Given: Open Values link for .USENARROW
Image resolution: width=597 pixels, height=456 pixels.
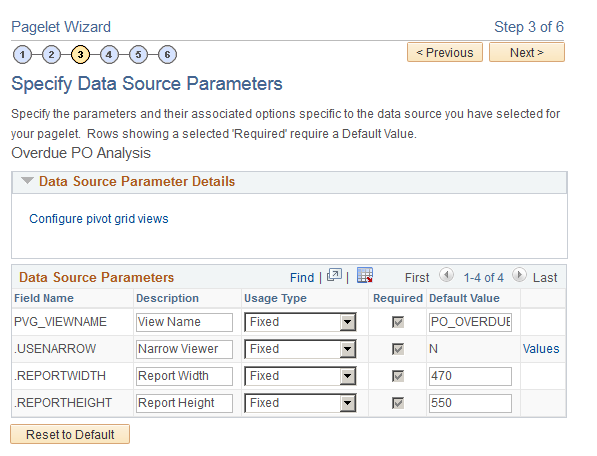Looking at the screenshot, I should click(x=541, y=349).
